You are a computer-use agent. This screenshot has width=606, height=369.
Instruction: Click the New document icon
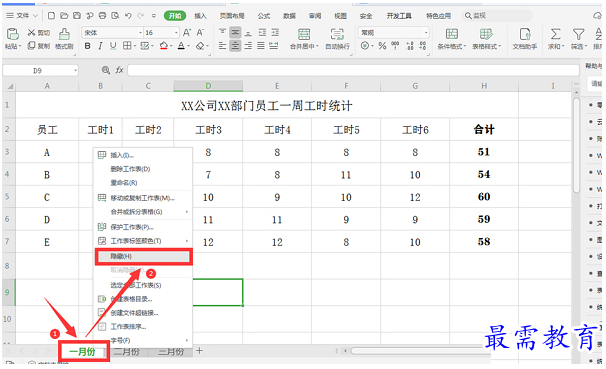pyautogui.click(x=51, y=15)
